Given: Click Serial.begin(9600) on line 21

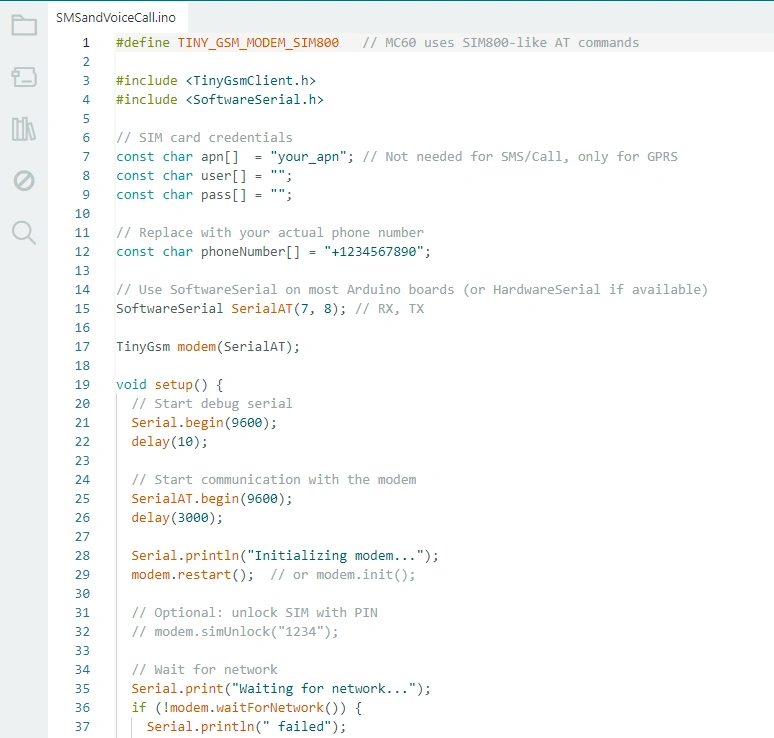Looking at the screenshot, I should pyautogui.click(x=203, y=423).
